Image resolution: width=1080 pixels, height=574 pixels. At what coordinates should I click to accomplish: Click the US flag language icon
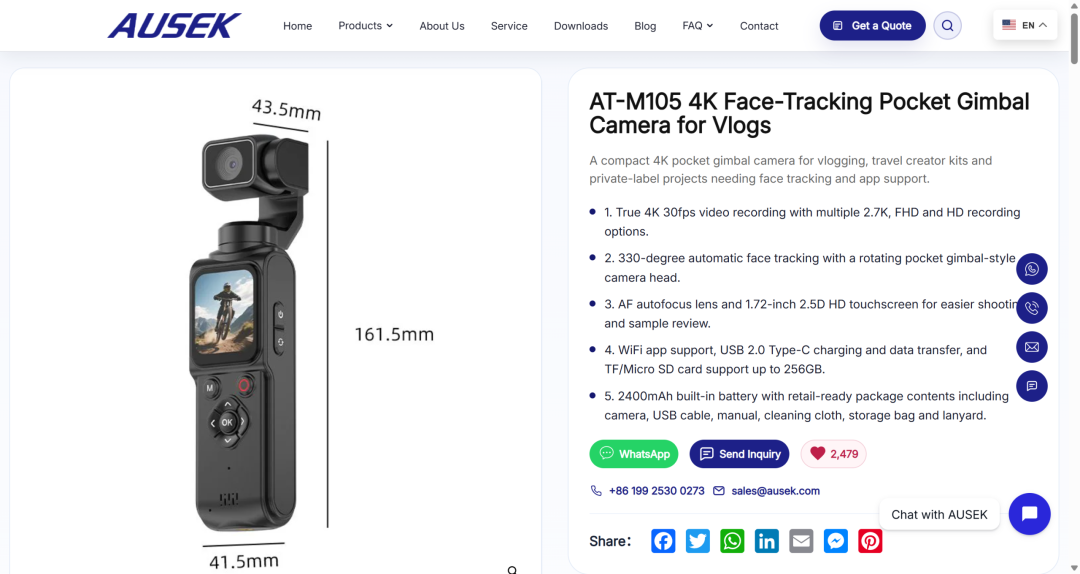[x=1009, y=25]
